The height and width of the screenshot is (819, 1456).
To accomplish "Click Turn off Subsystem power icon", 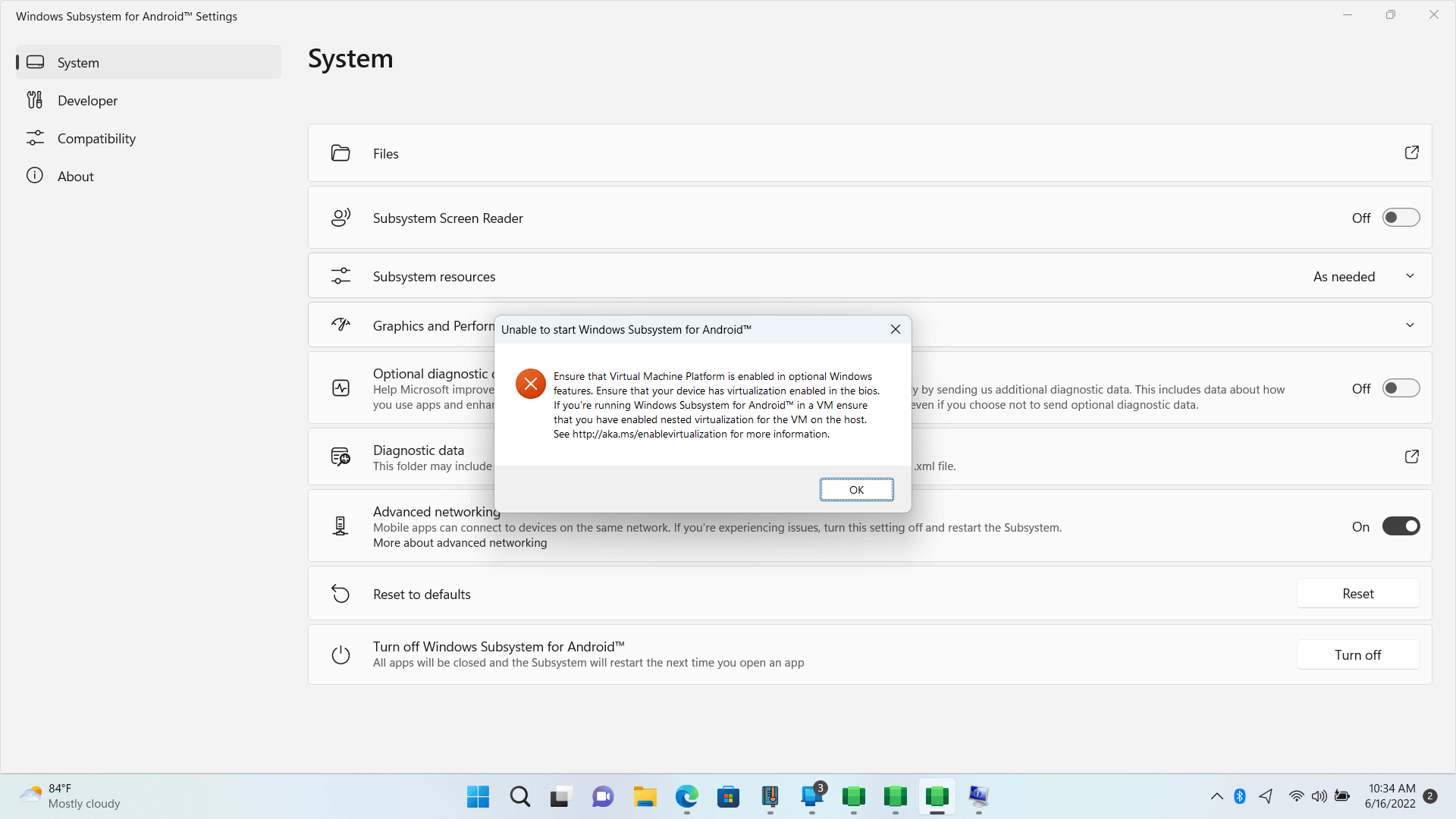I will pyautogui.click(x=341, y=655).
